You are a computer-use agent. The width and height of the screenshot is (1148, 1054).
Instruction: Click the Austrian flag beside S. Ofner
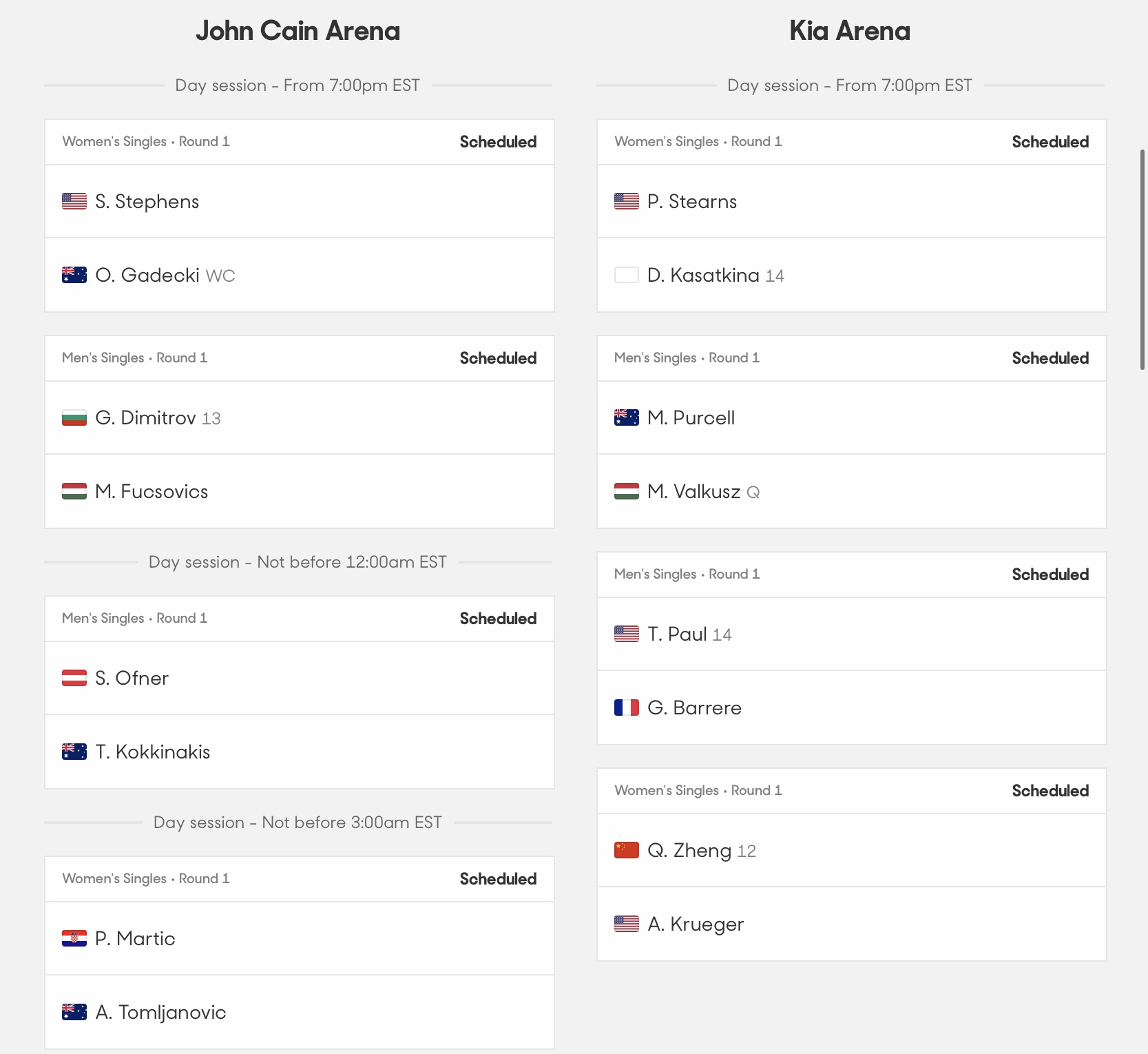[x=74, y=678]
